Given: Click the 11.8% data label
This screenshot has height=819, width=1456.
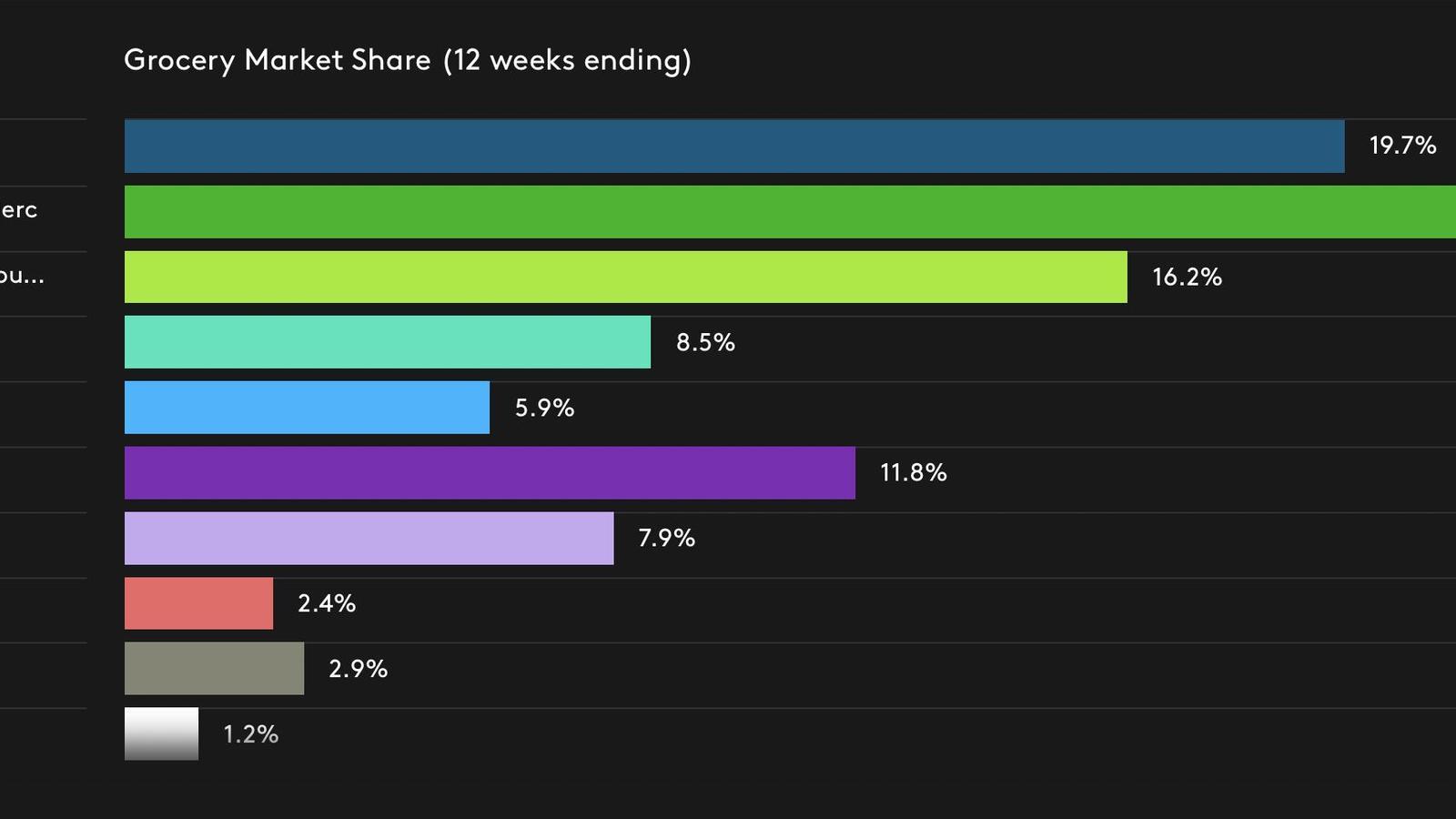Looking at the screenshot, I should (x=913, y=472).
